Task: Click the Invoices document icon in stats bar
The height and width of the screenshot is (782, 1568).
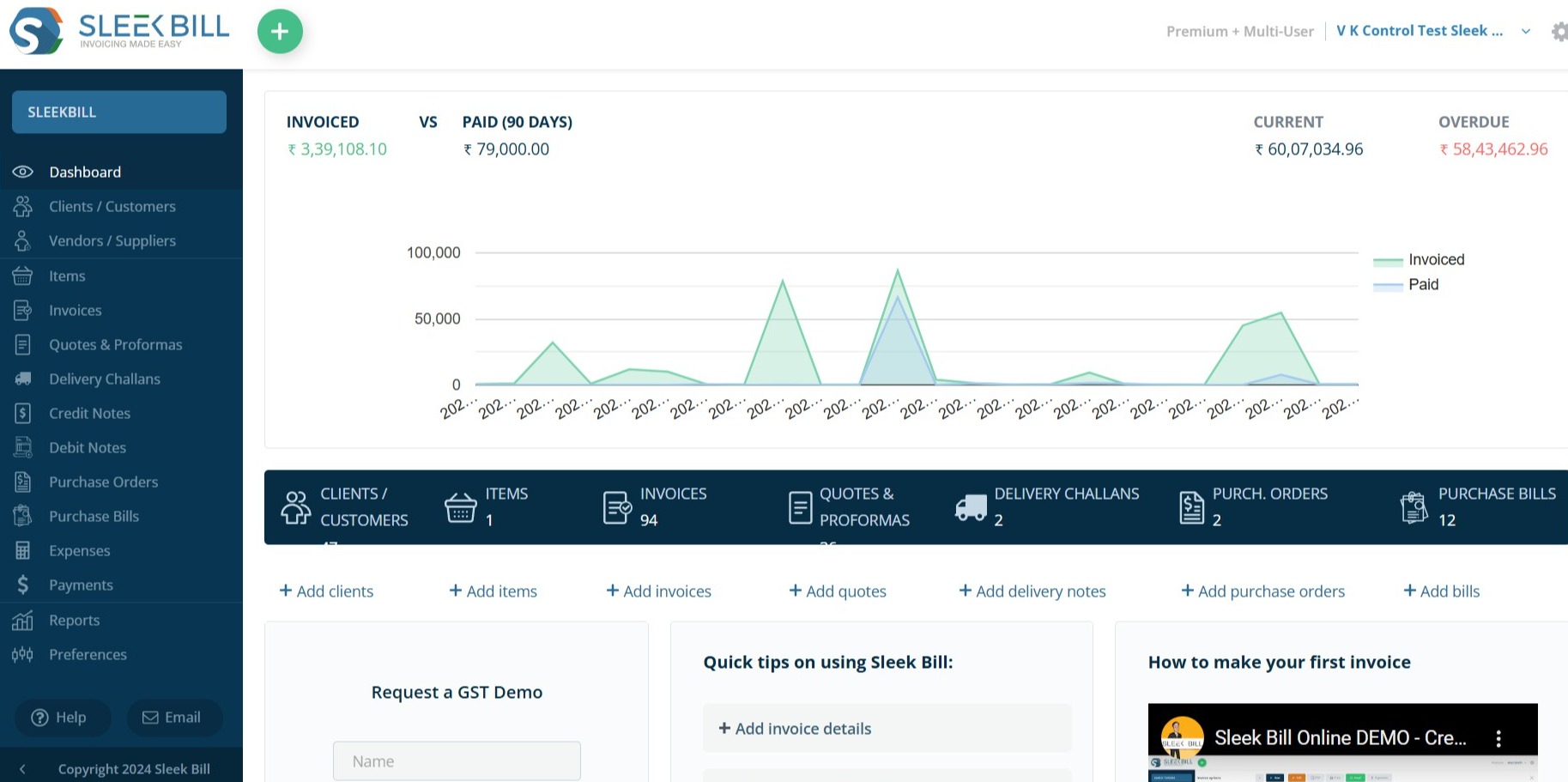Action: pos(617,507)
